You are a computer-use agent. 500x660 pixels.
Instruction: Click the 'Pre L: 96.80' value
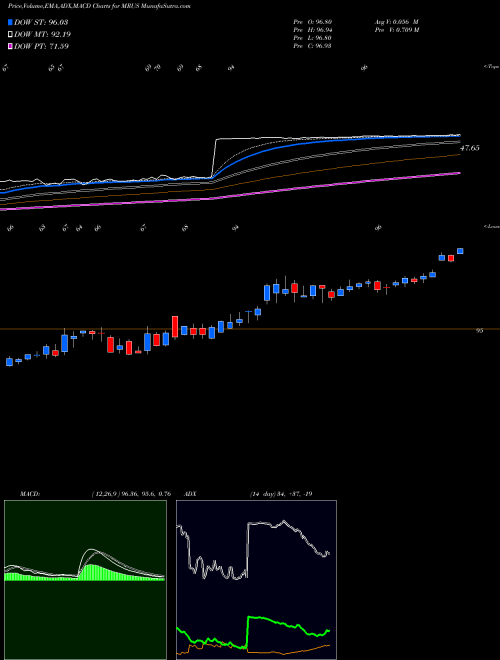(312, 38)
